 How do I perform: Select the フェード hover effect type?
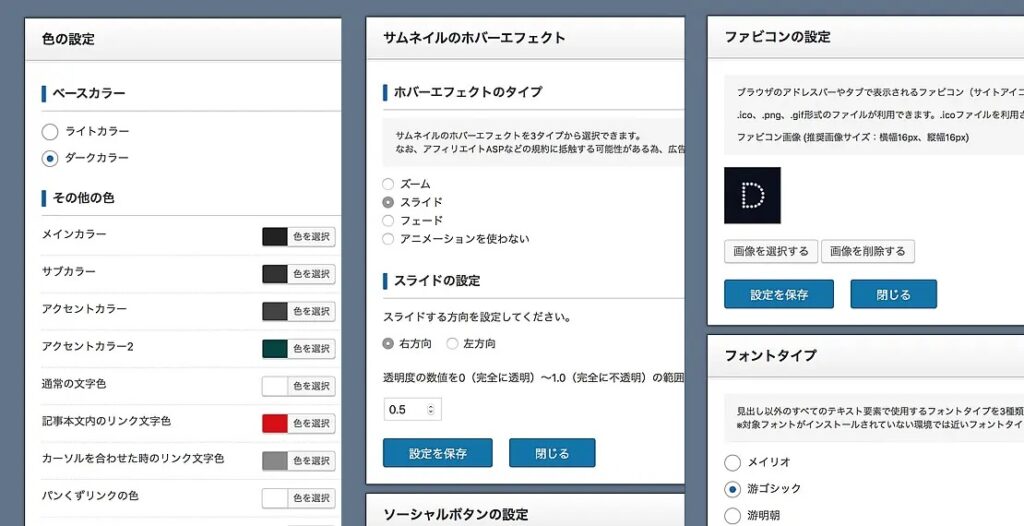click(x=388, y=221)
